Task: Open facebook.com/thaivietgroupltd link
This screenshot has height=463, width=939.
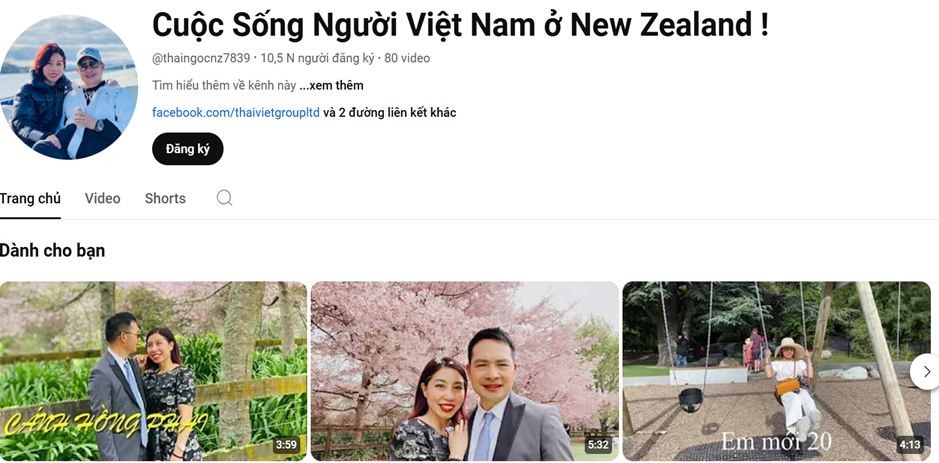Action: coord(236,112)
